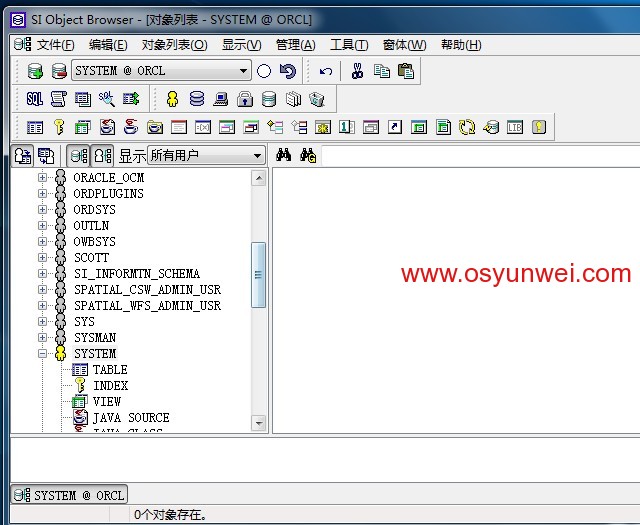Click the Java coffee cup icon in toolbar
This screenshot has height=525, width=640.
[131, 127]
